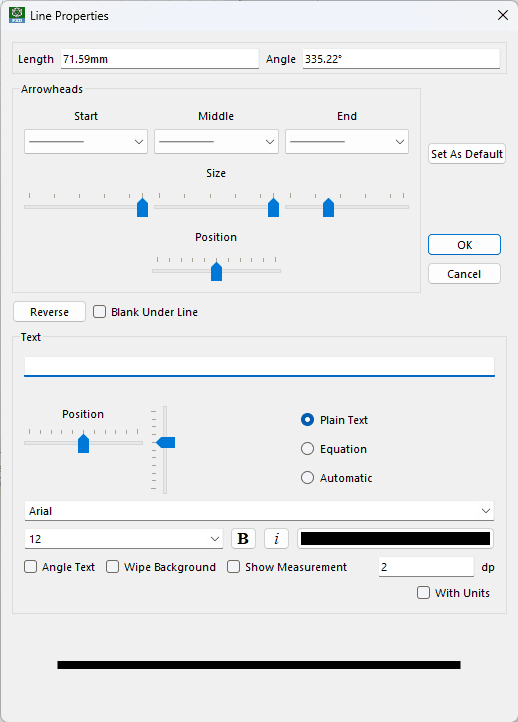Check the With Units checkbox
The width and height of the screenshot is (518, 722).
pos(423,592)
